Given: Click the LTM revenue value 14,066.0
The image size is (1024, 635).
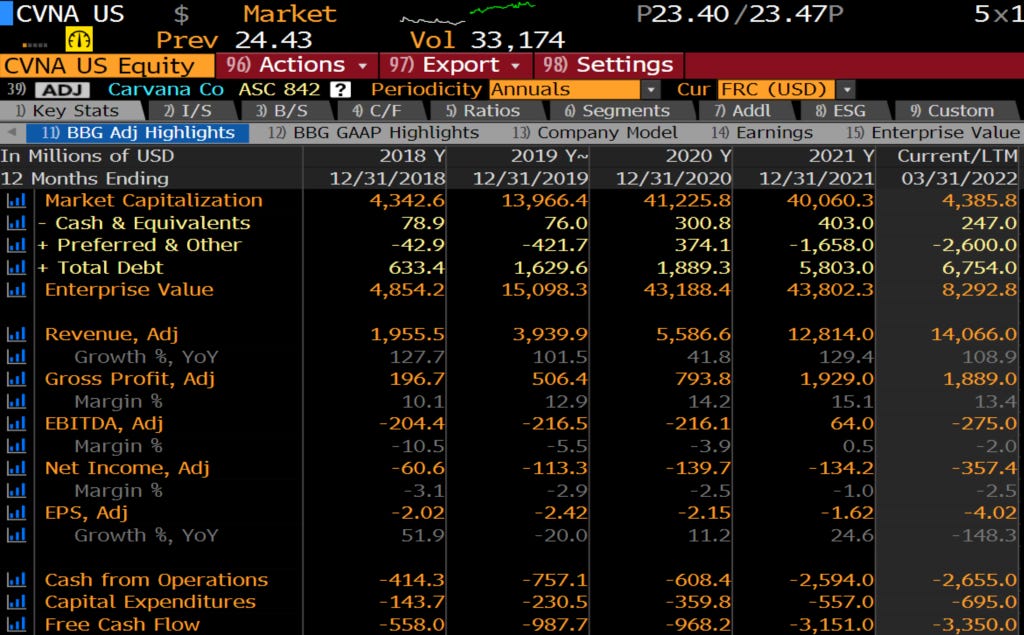Looking at the screenshot, I should point(974,334).
